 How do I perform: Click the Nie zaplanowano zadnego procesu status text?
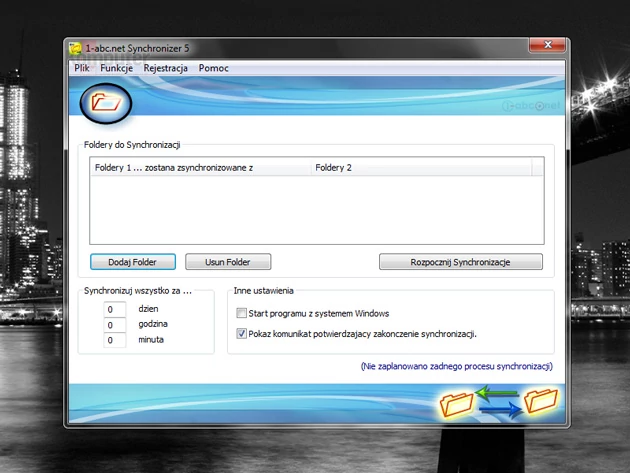(456, 366)
